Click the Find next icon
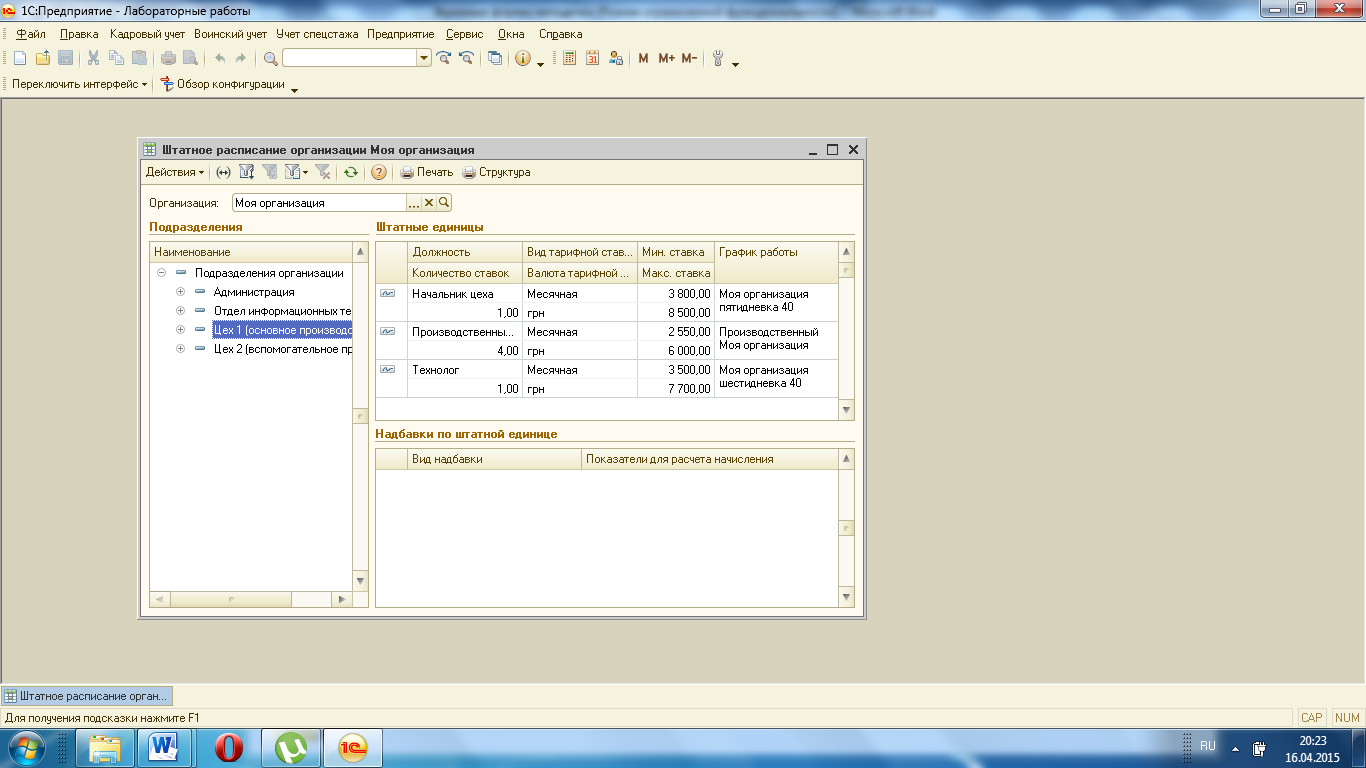This screenshot has height=768, width=1366. click(444, 59)
